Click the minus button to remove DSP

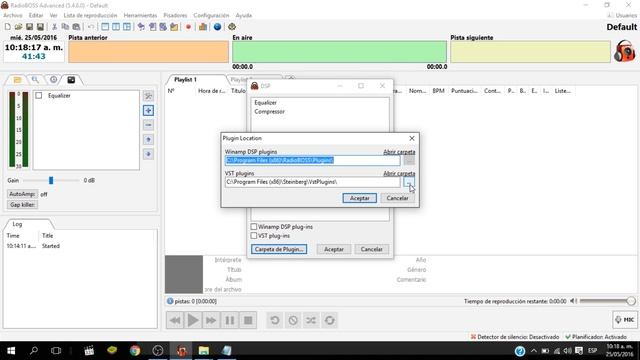pyautogui.click(x=148, y=125)
